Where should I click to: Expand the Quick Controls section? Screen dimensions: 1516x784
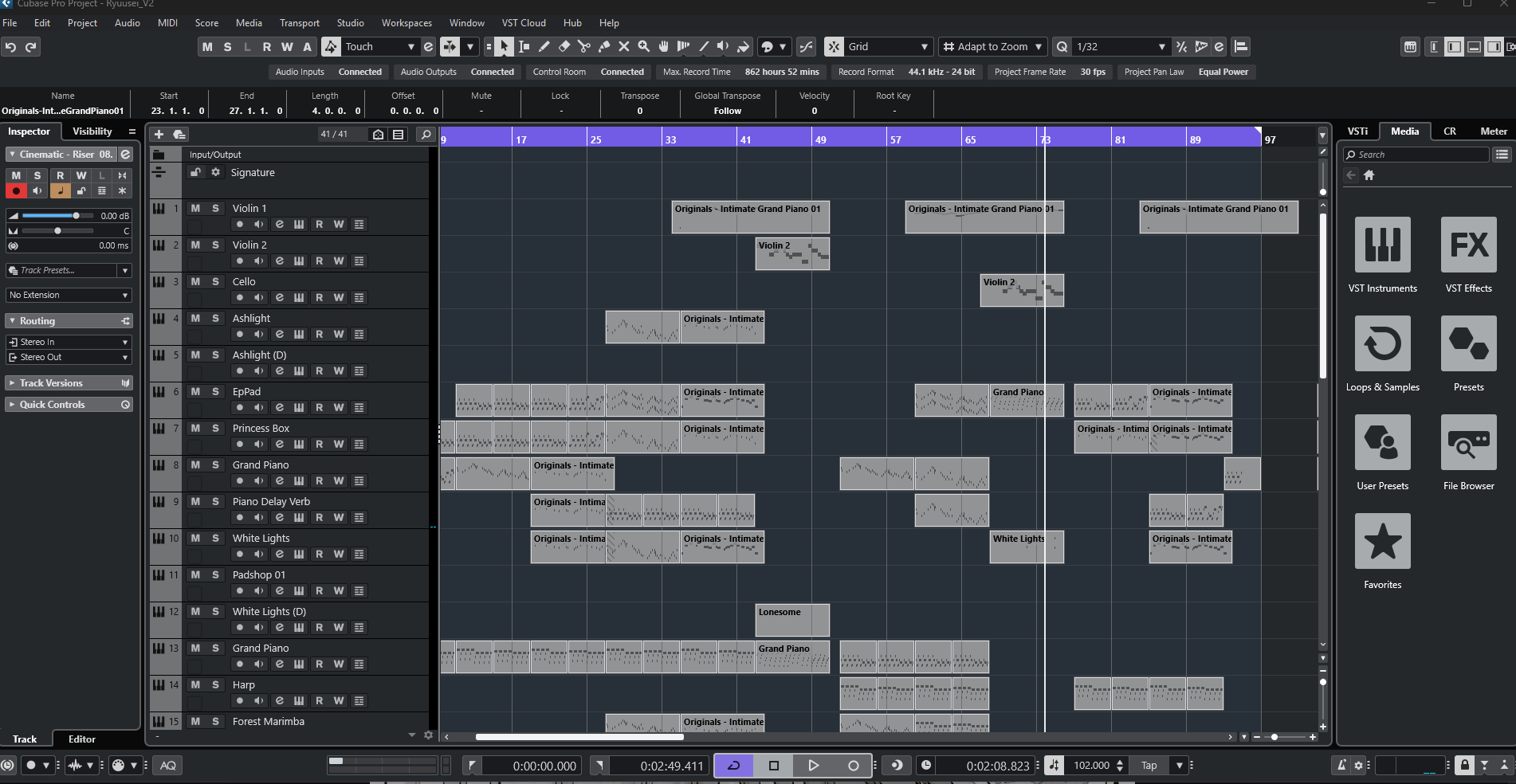69,405
